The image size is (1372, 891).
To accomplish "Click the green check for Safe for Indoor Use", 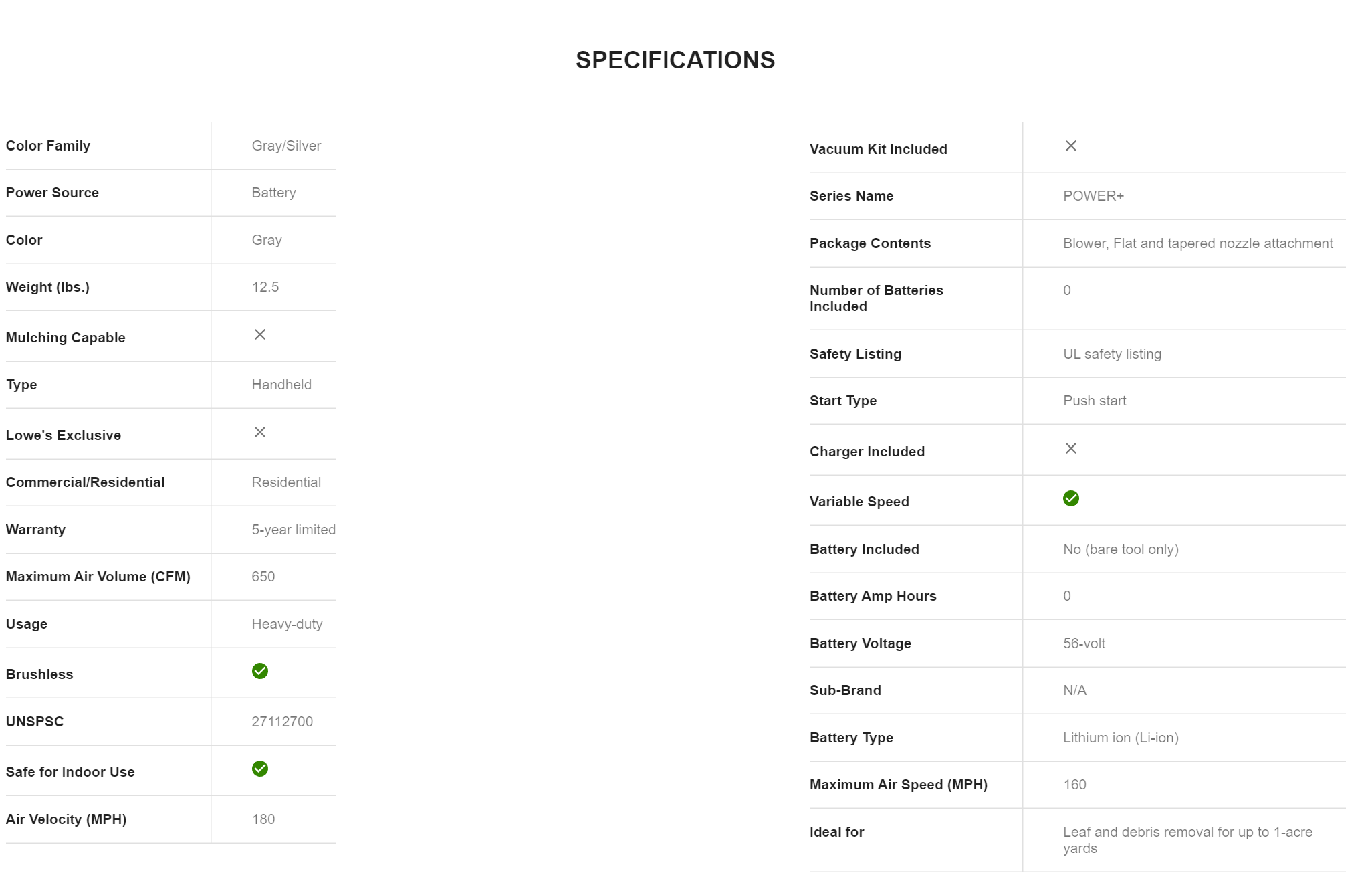I will coord(260,769).
